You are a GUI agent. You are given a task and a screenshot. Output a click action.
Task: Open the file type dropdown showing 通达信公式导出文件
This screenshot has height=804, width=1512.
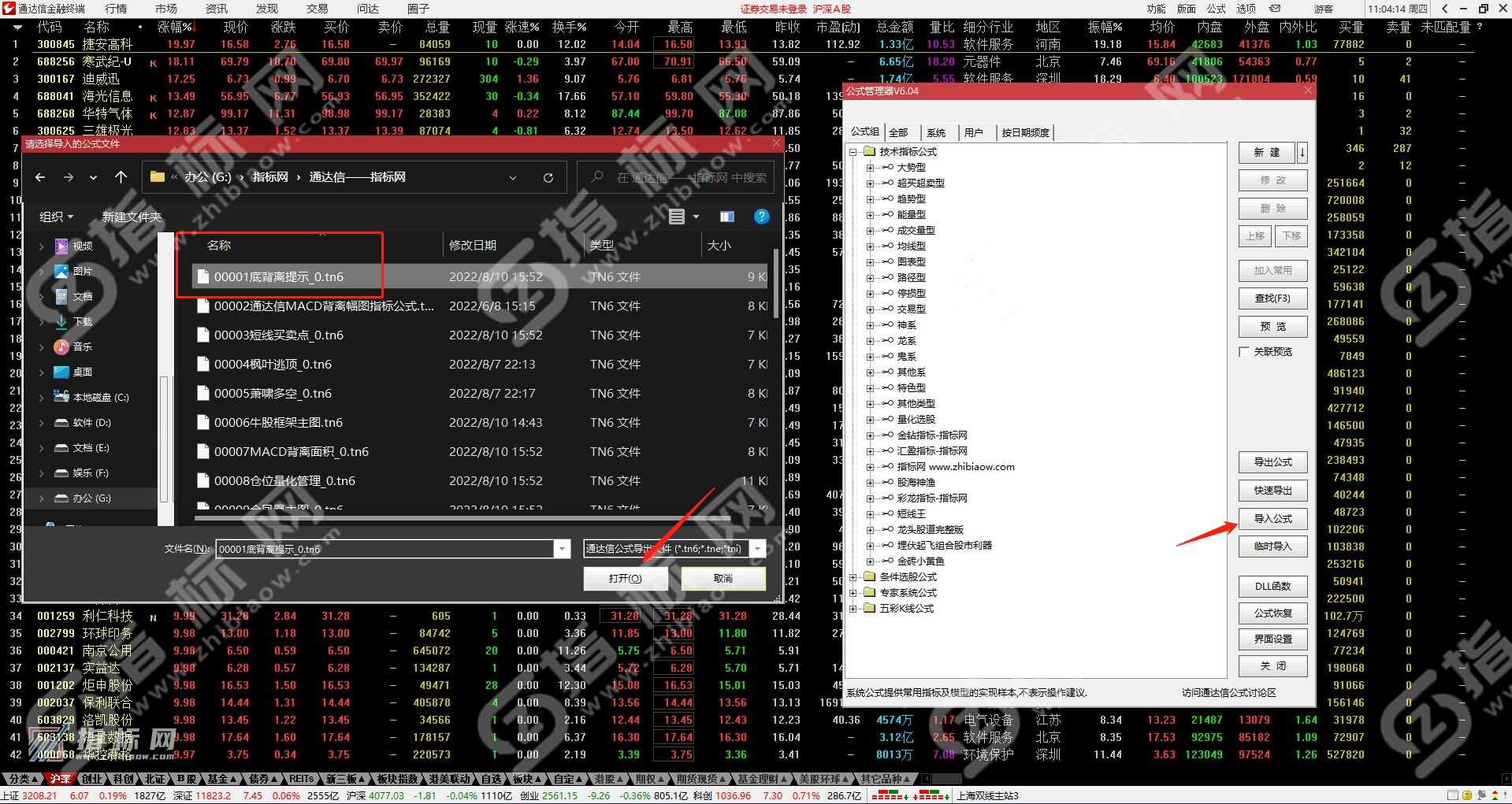pyautogui.click(x=756, y=549)
